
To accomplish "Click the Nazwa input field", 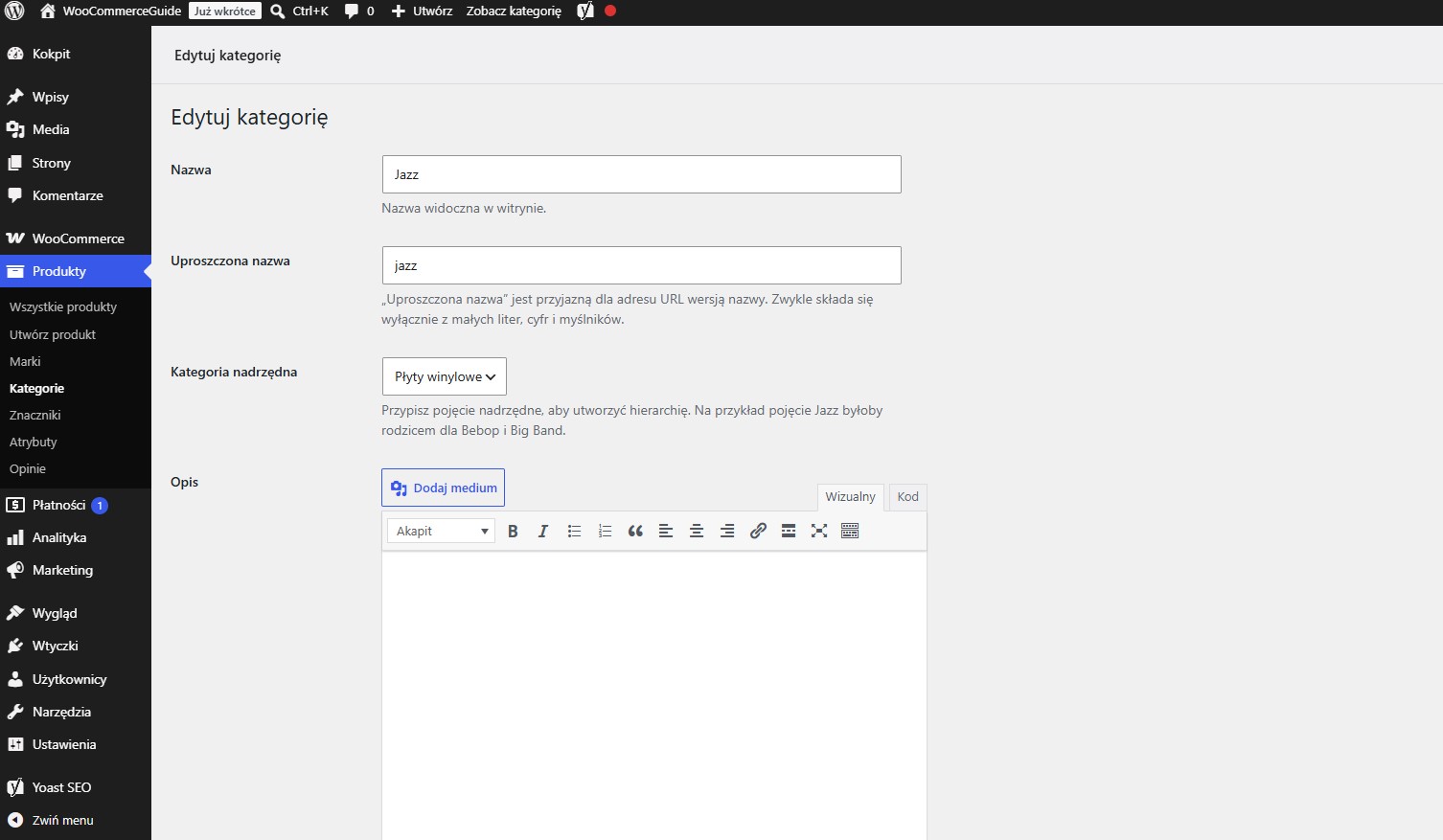I will (641, 174).
